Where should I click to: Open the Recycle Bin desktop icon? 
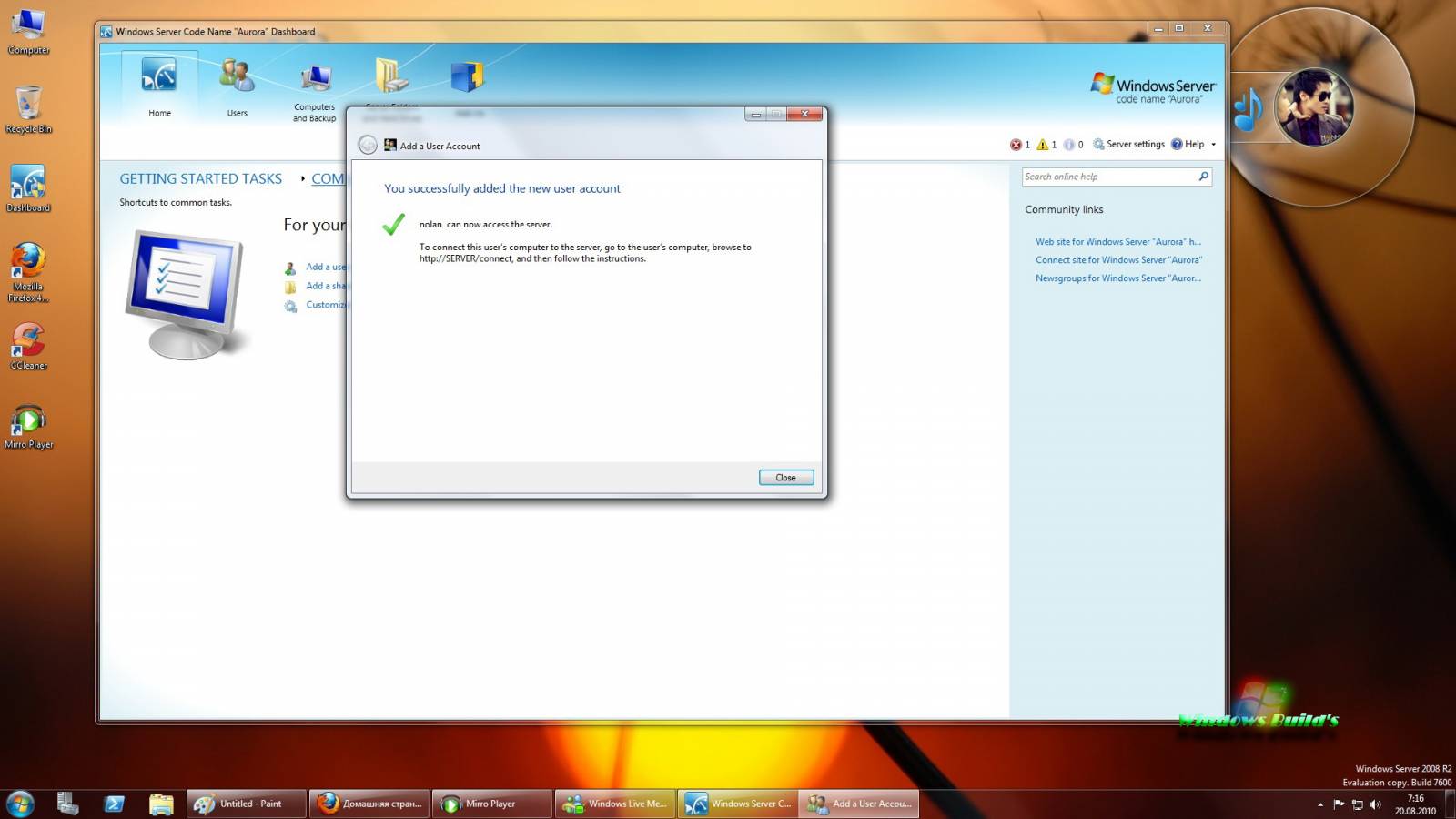[x=28, y=110]
